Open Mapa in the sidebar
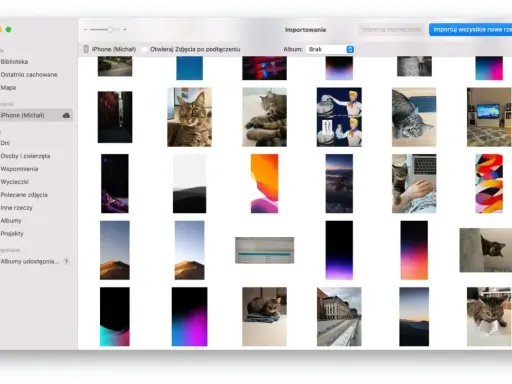512x384 pixels. coord(8,88)
